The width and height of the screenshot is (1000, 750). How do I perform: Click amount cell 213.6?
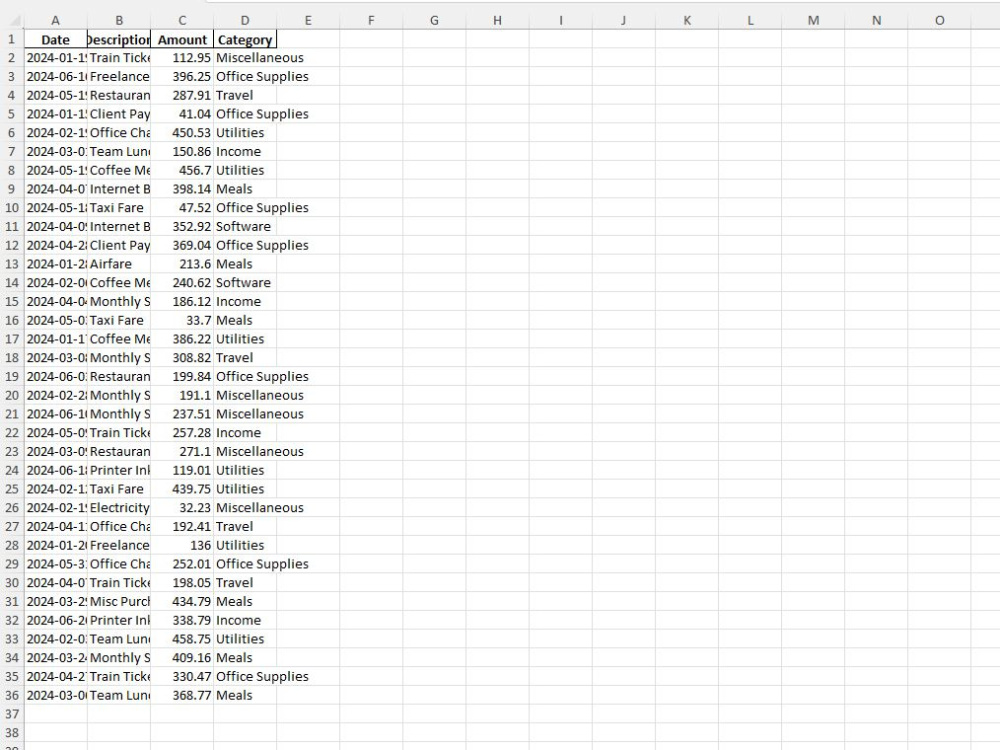point(182,264)
